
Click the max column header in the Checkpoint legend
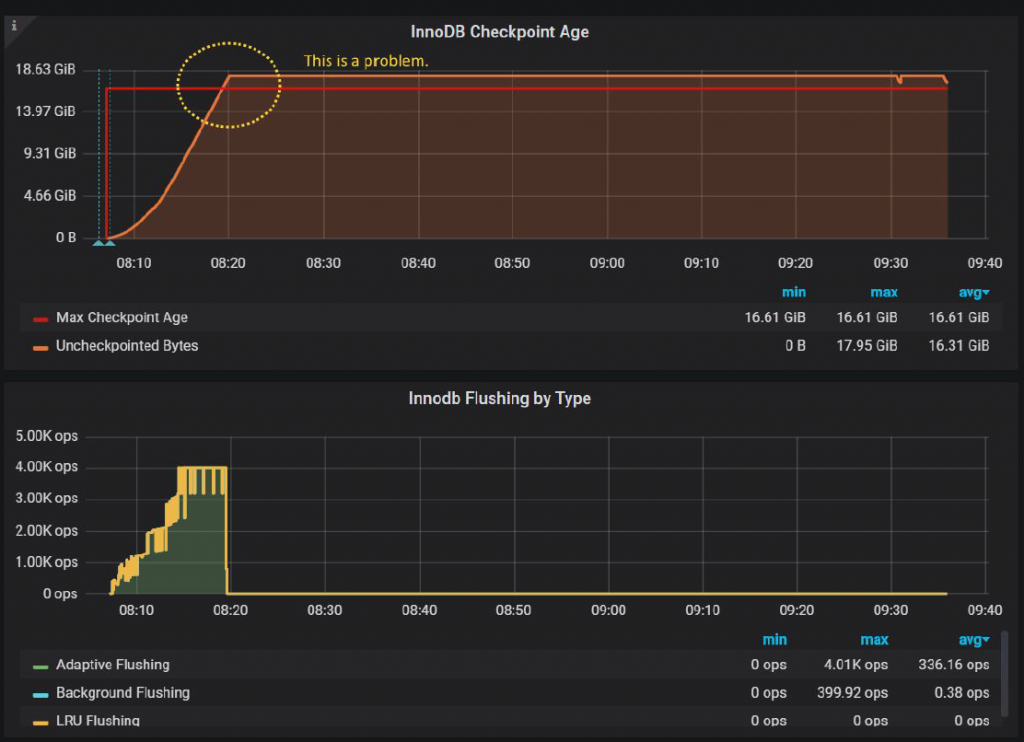click(x=883, y=292)
